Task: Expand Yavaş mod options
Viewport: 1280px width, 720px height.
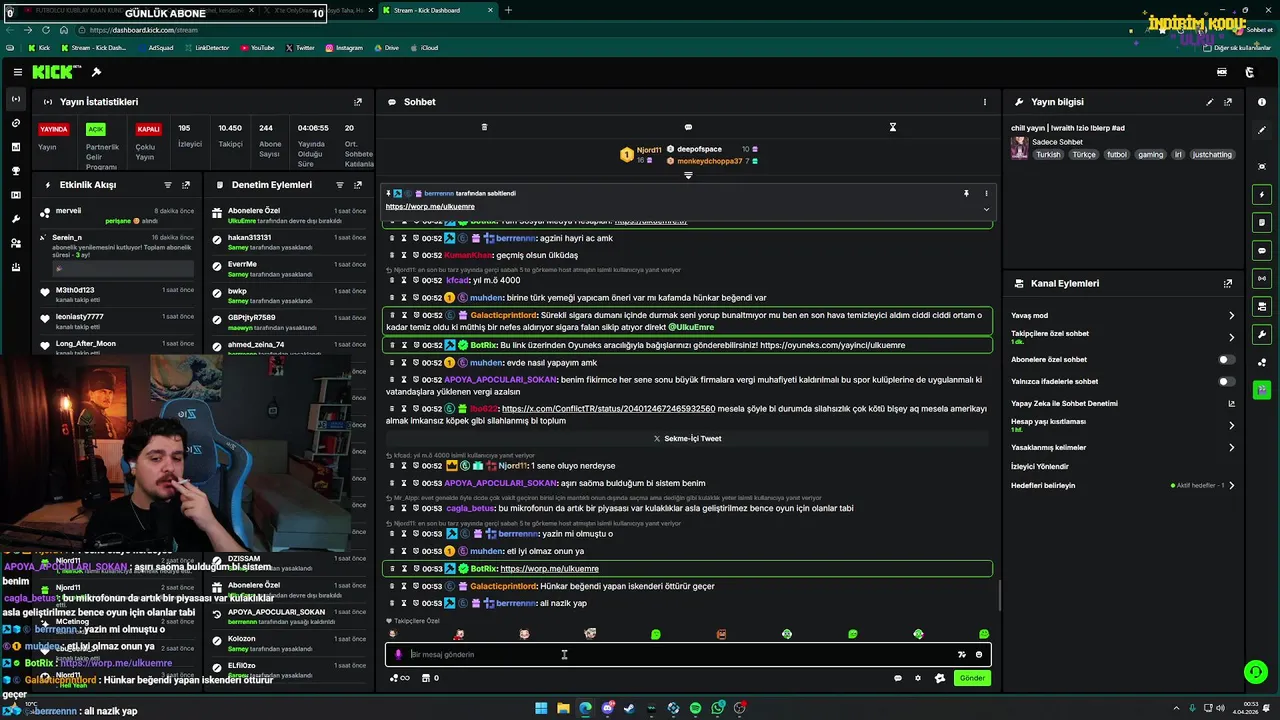Action: tap(1231, 316)
